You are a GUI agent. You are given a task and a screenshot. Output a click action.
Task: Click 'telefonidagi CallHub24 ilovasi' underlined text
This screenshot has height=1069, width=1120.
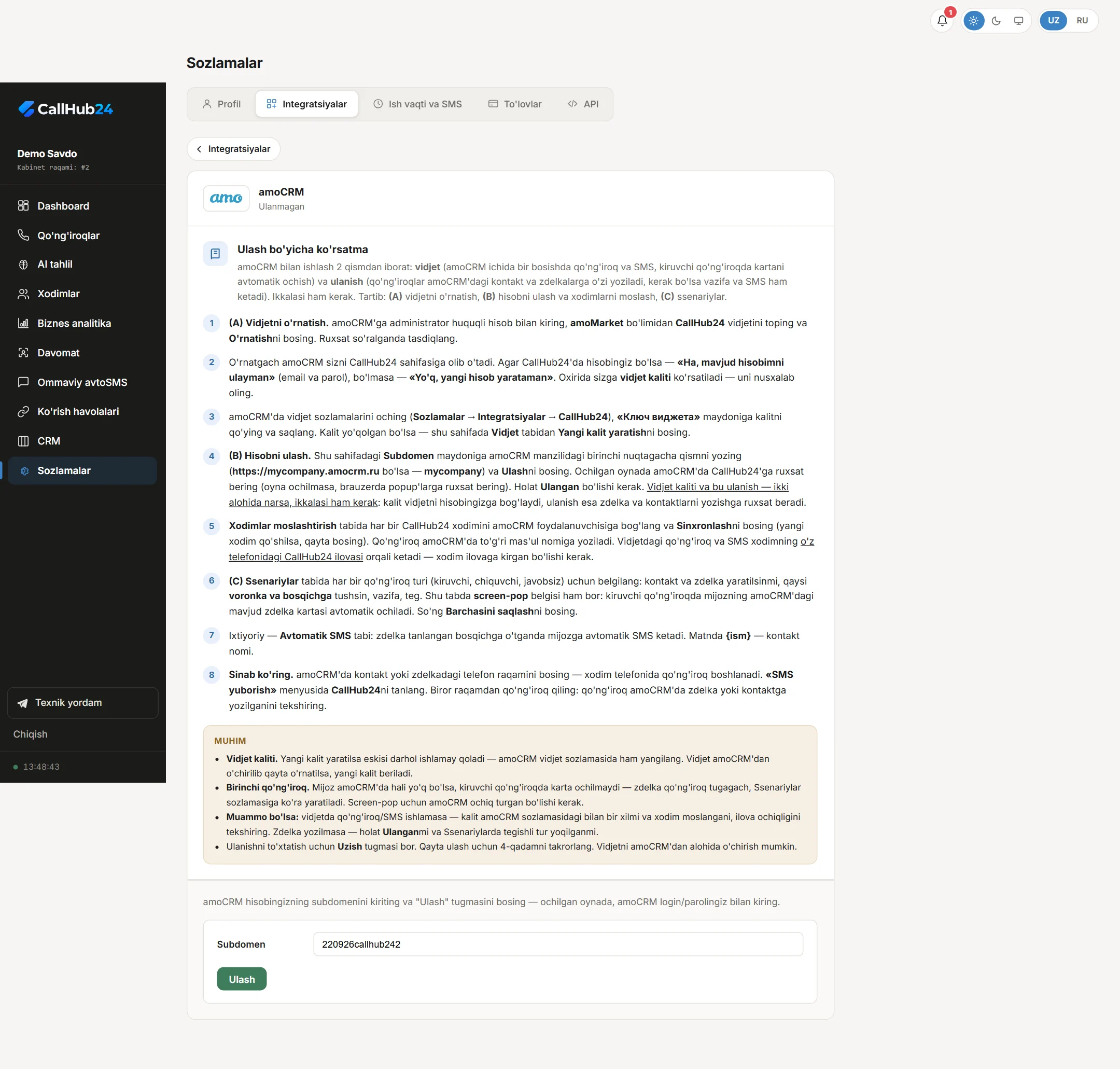296,557
